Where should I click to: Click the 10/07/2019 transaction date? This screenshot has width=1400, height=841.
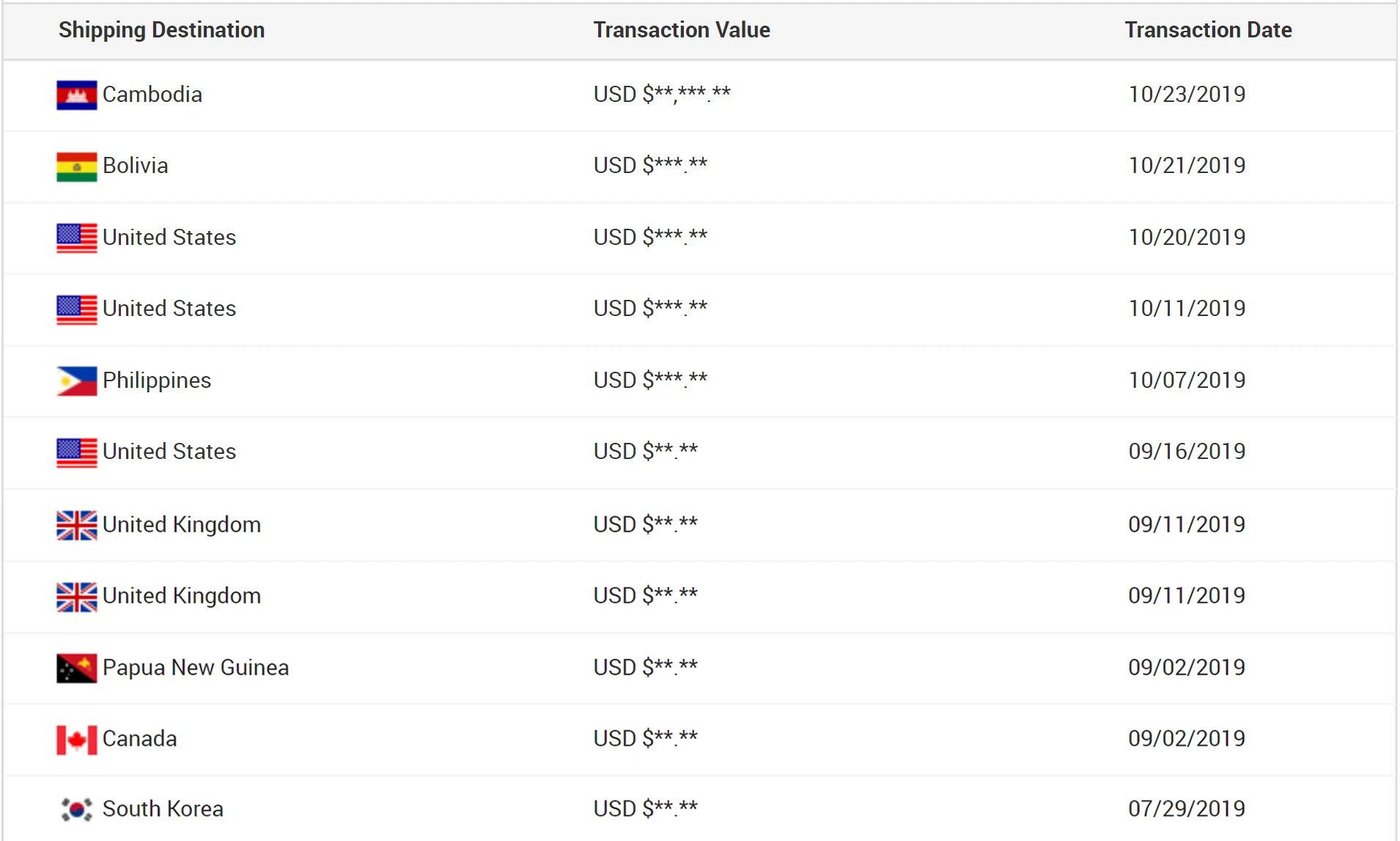(1187, 381)
